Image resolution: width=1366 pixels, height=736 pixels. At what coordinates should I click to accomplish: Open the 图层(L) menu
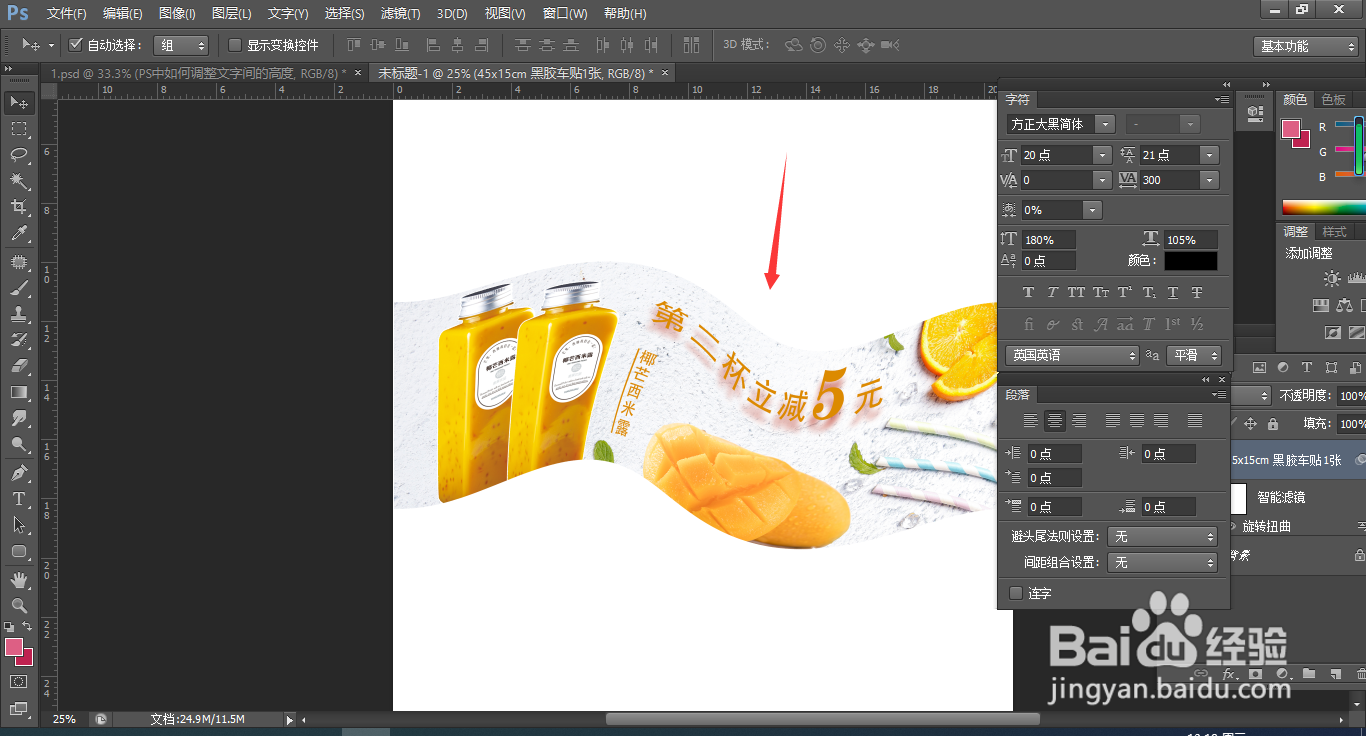click(x=232, y=13)
